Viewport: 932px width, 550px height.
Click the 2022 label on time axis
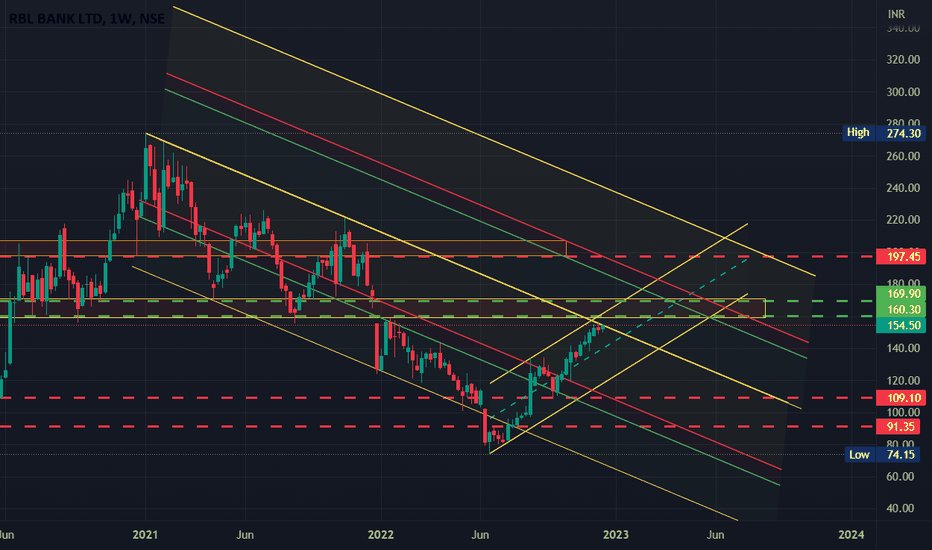coord(380,535)
